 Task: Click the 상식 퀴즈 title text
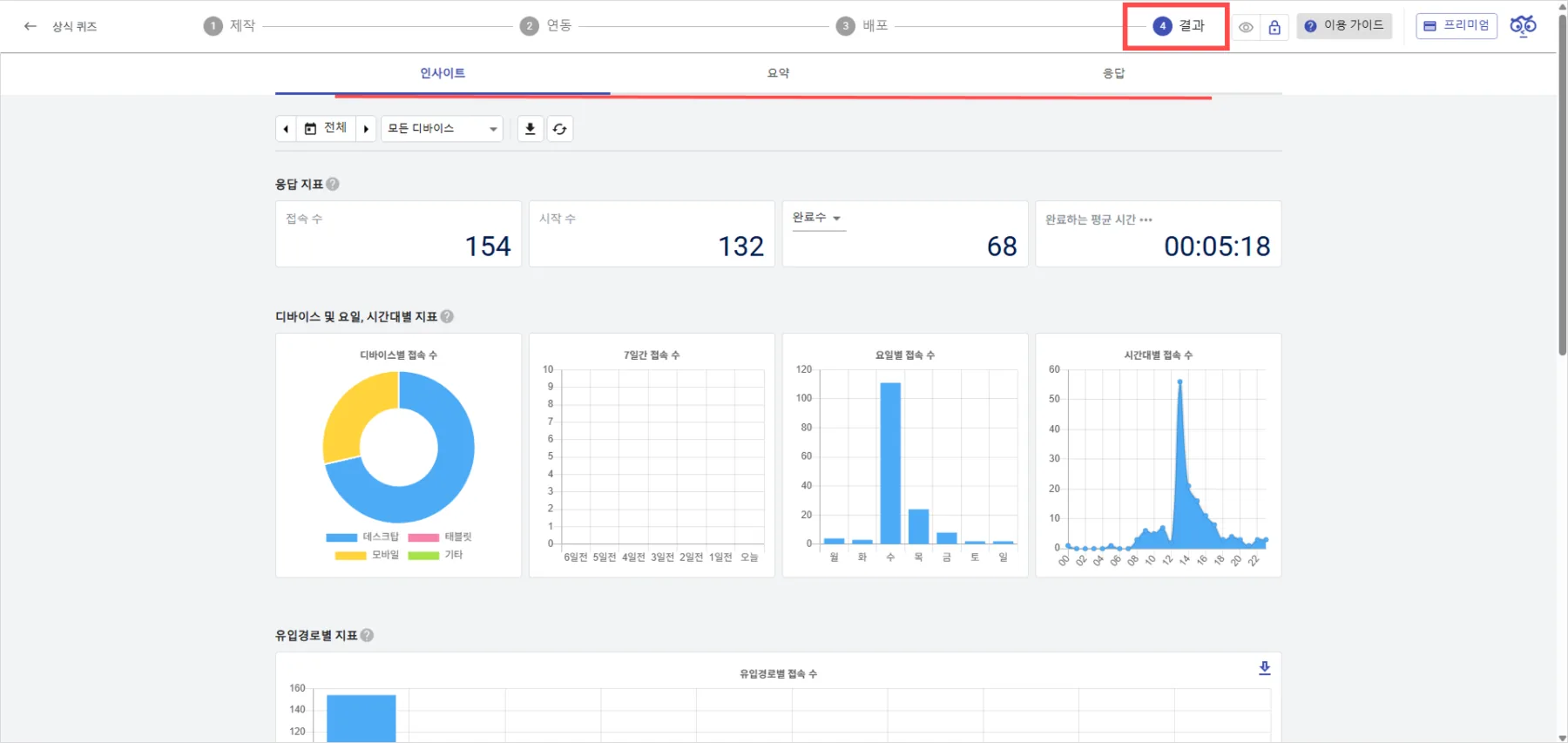pyautogui.click(x=75, y=27)
